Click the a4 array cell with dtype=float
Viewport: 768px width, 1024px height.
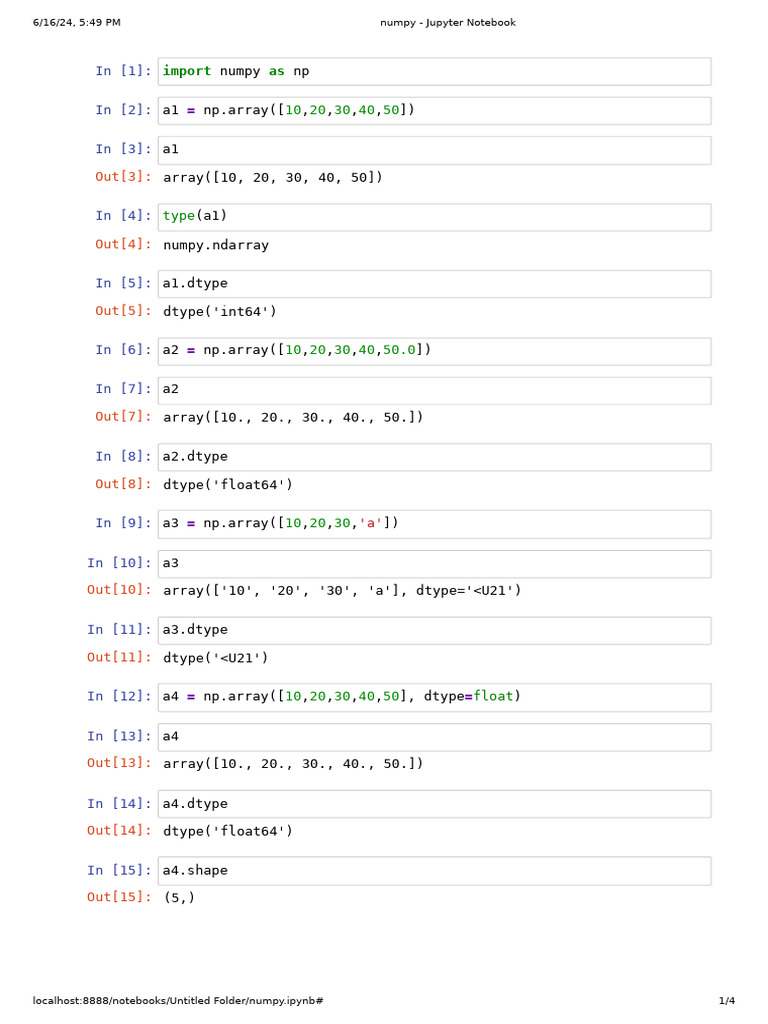(x=434, y=696)
